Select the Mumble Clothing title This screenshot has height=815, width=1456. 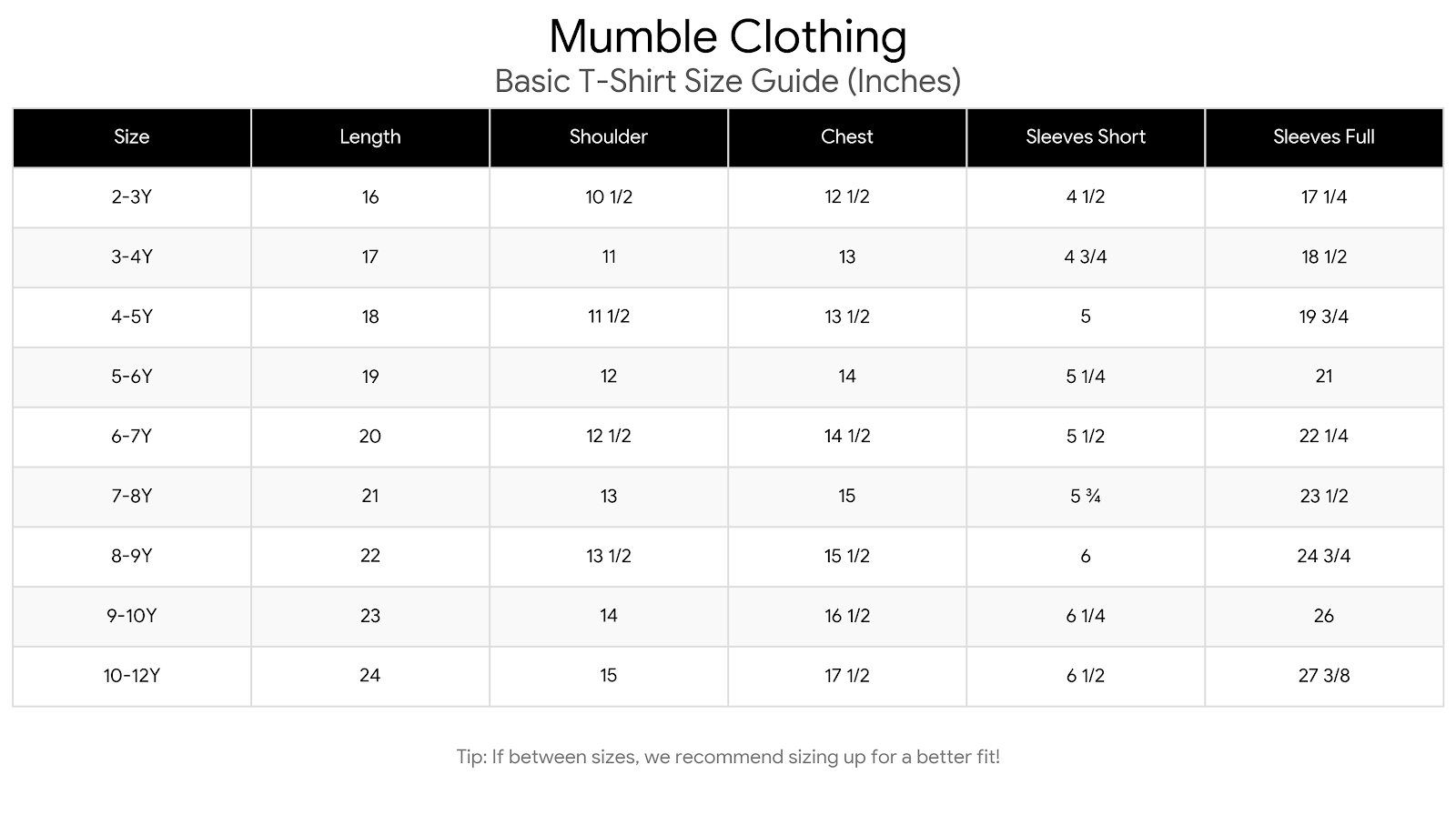pos(728,37)
